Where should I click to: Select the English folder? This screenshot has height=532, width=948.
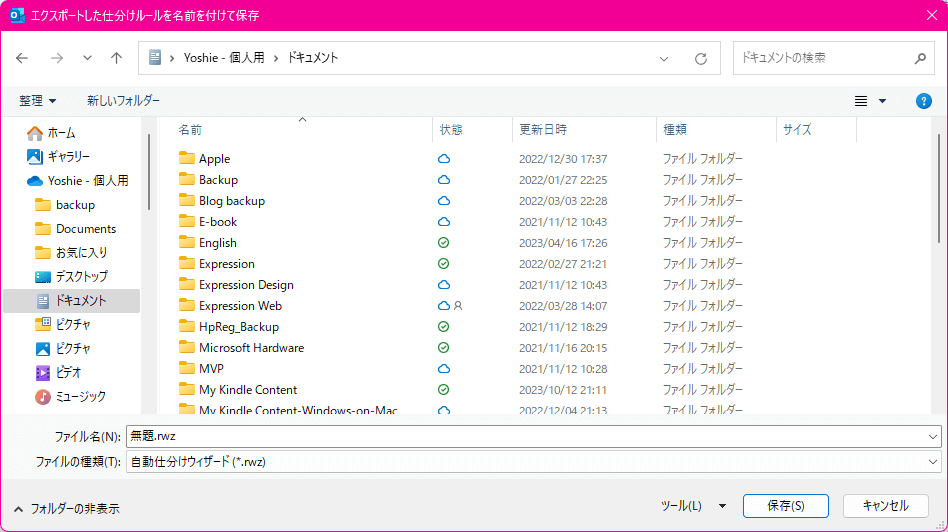218,243
